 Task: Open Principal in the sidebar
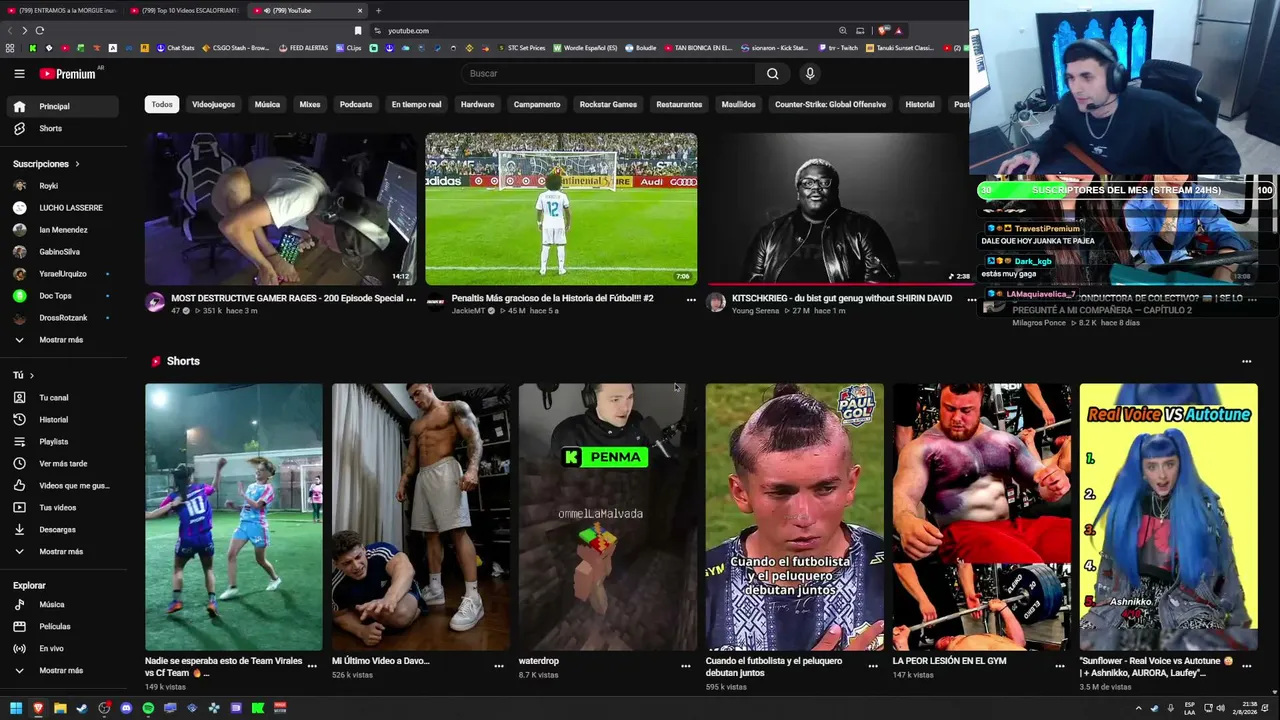click(63, 106)
